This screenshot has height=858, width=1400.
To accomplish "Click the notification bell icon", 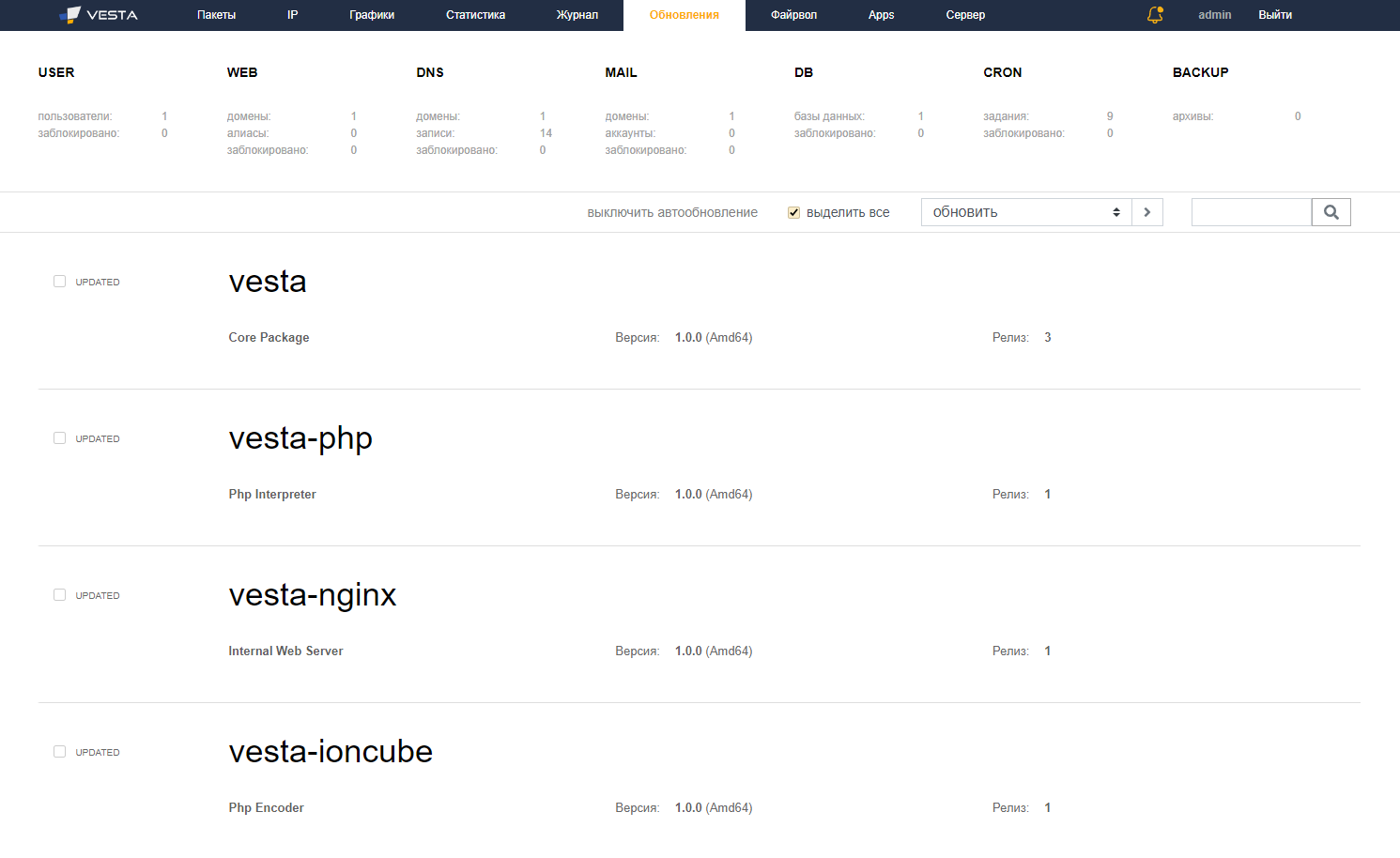I will click(1154, 15).
